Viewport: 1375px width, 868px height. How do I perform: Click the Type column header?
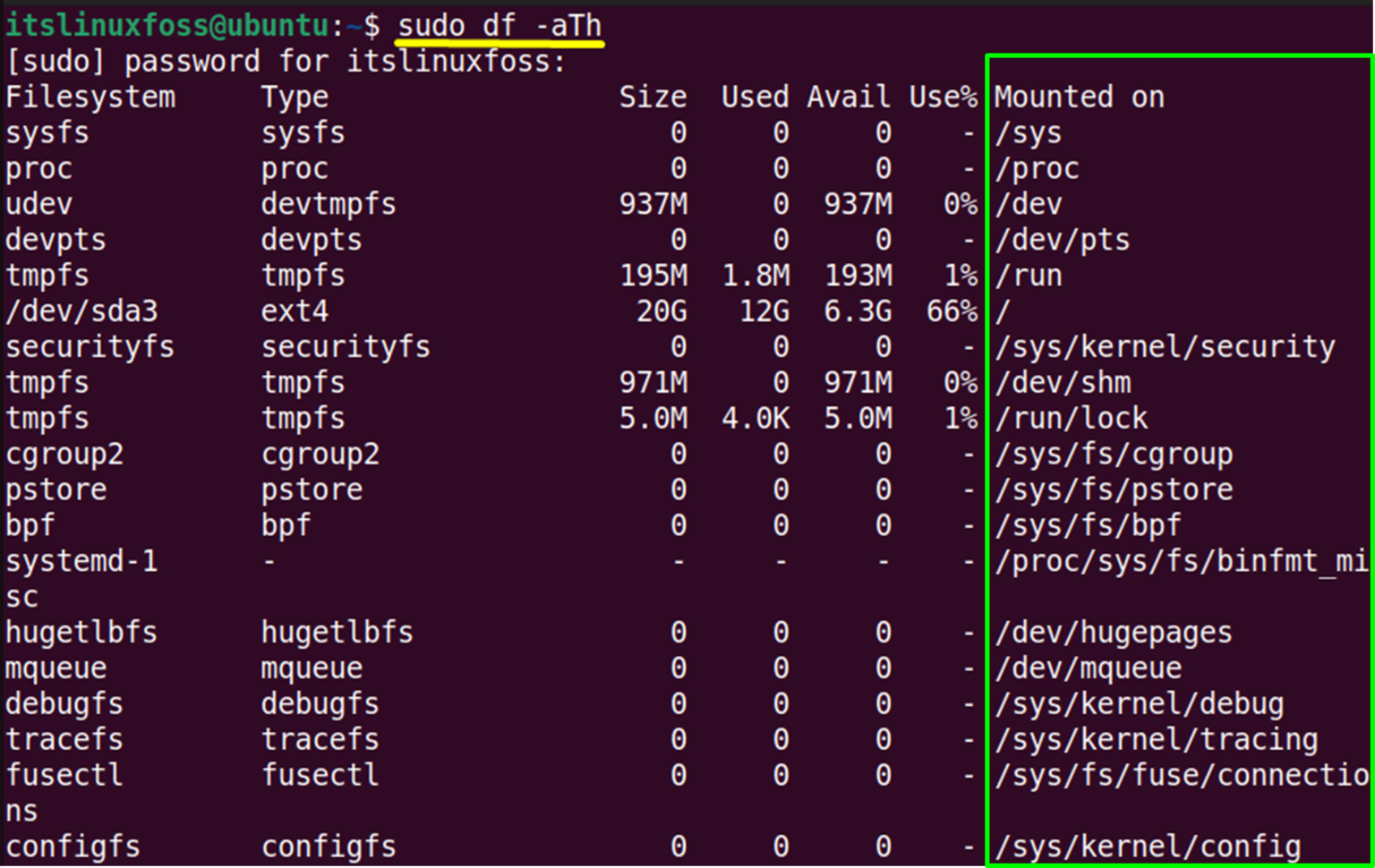[x=295, y=97]
